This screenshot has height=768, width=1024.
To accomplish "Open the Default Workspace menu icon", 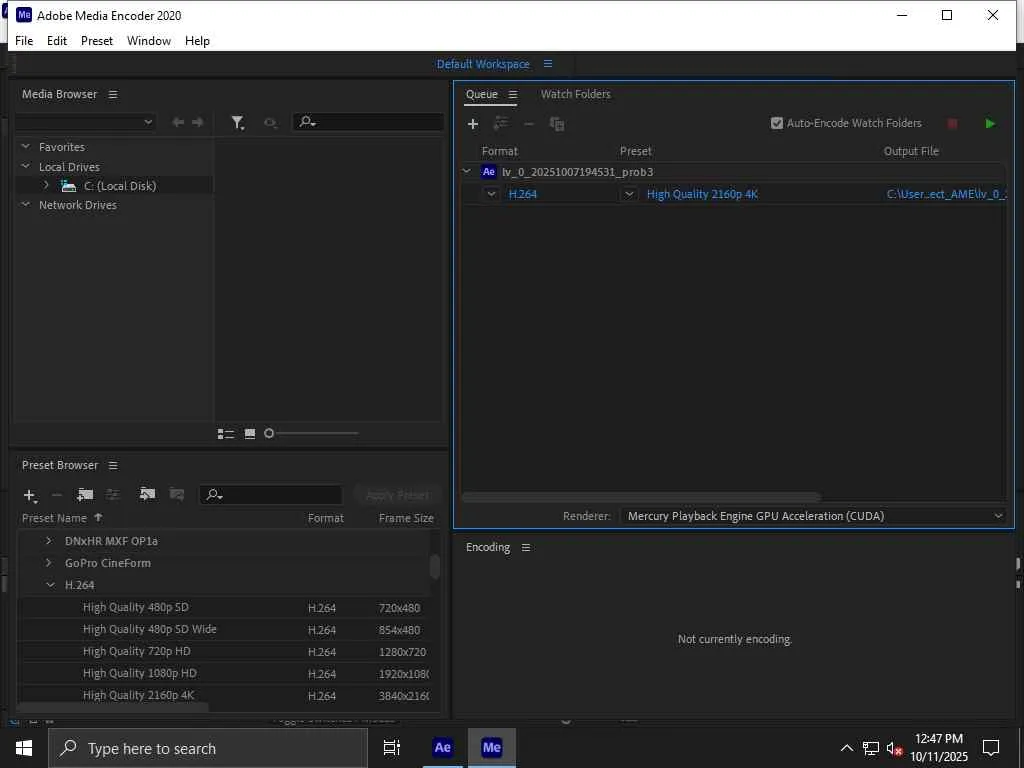I will click(x=548, y=64).
